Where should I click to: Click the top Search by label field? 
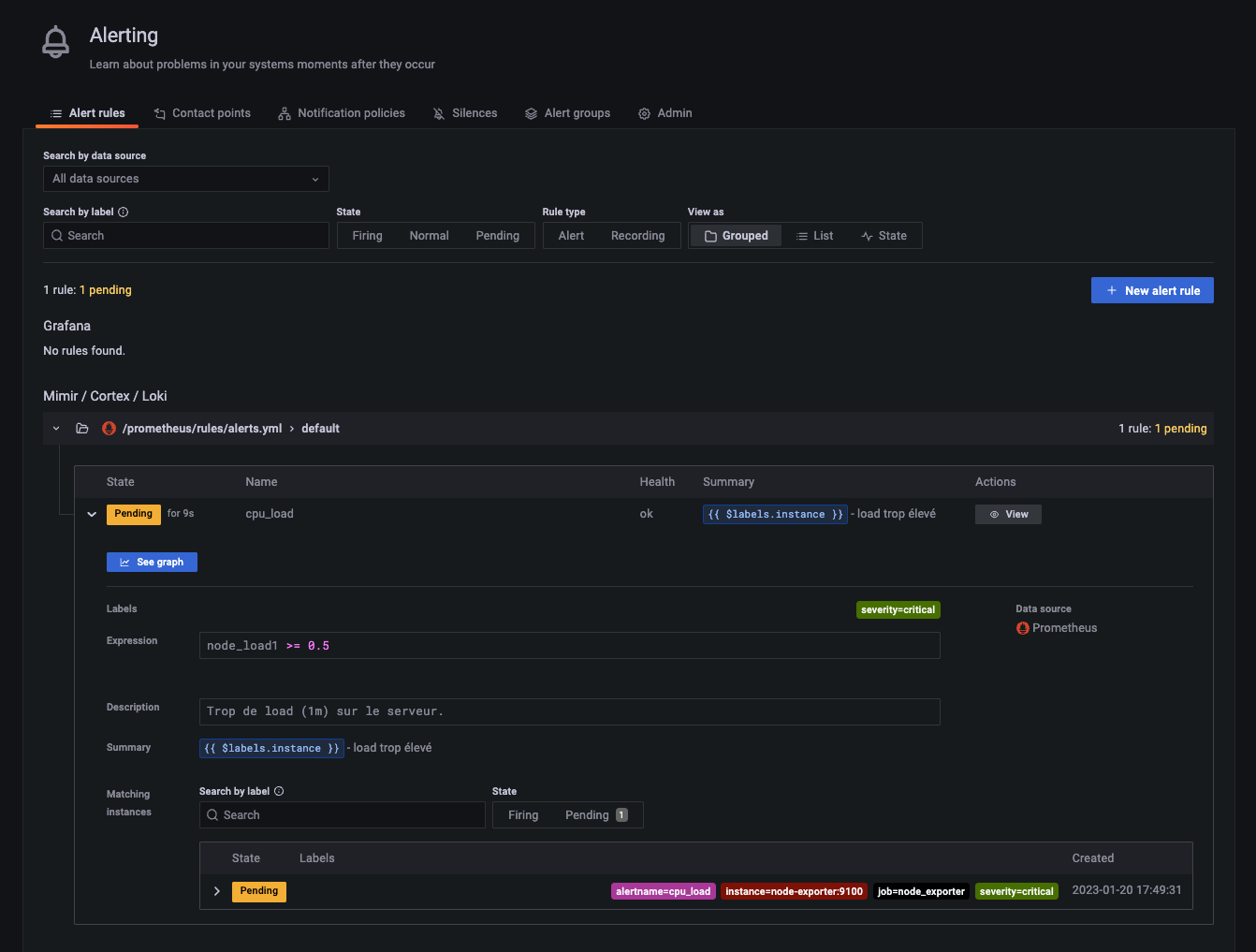[186, 236]
